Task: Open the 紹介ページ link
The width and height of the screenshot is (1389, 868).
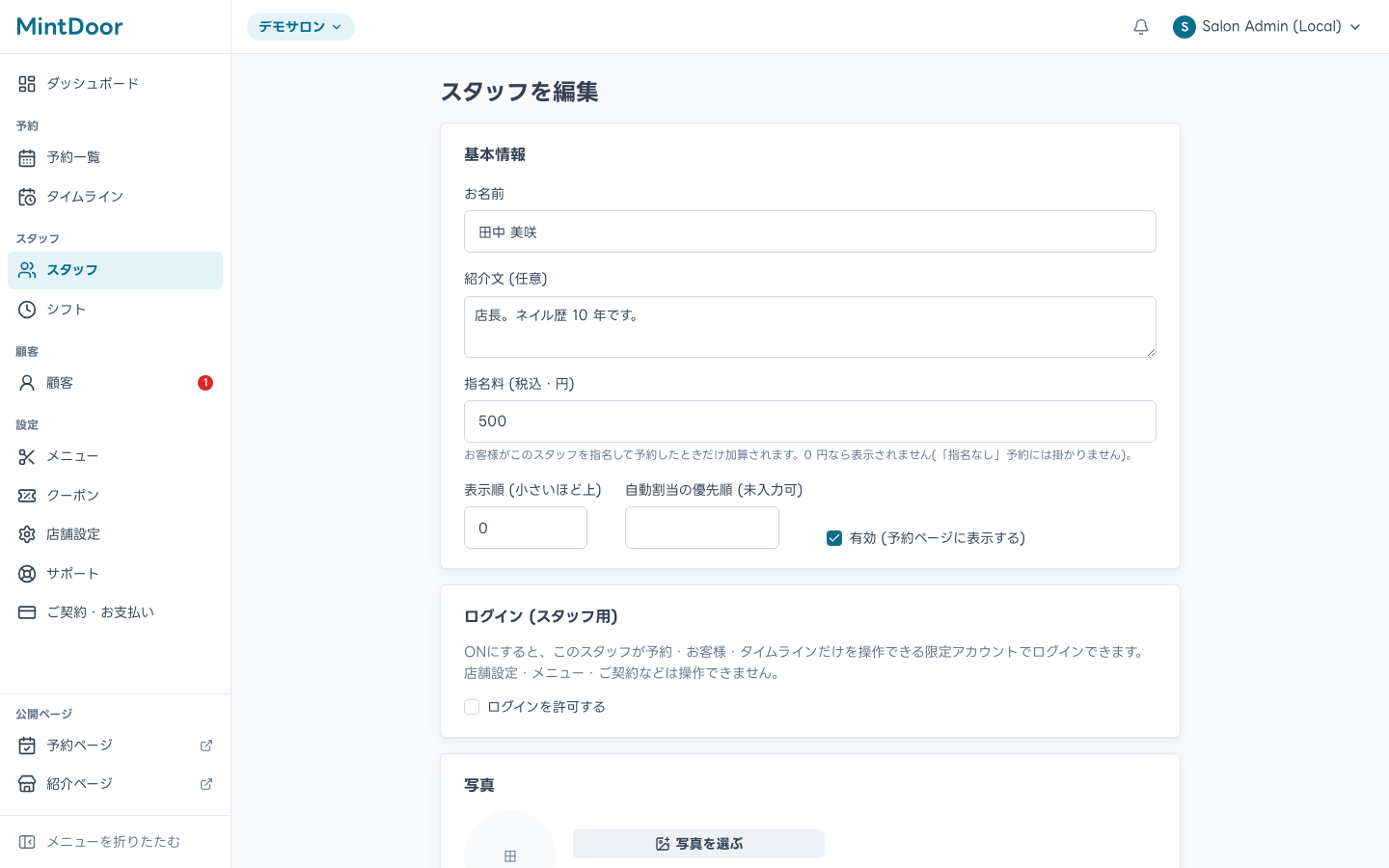Action: pyautogui.click(x=115, y=784)
